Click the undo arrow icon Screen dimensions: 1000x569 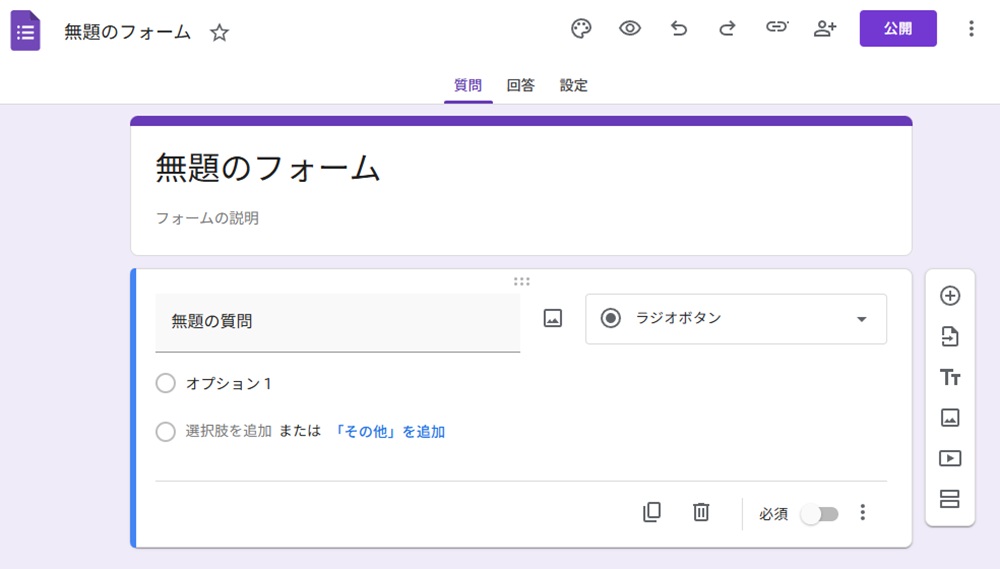679,29
